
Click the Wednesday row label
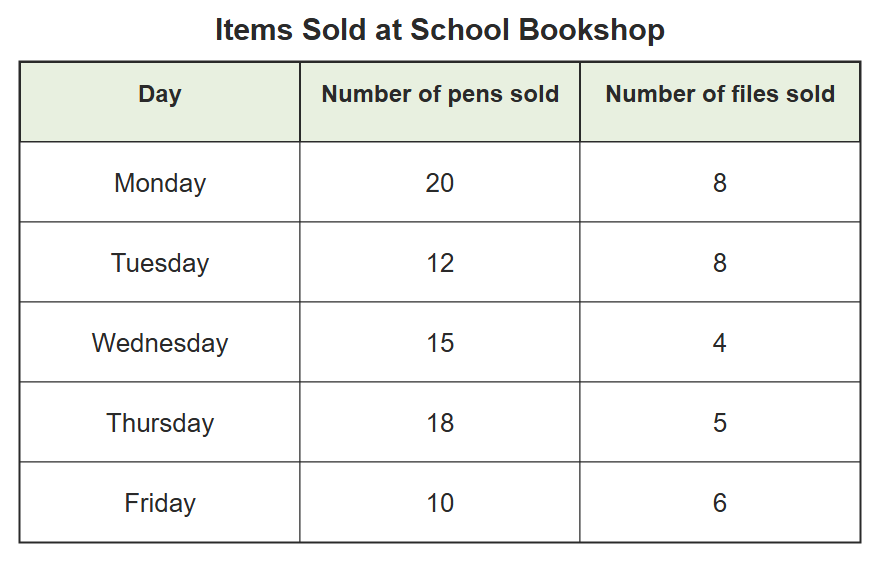160,343
